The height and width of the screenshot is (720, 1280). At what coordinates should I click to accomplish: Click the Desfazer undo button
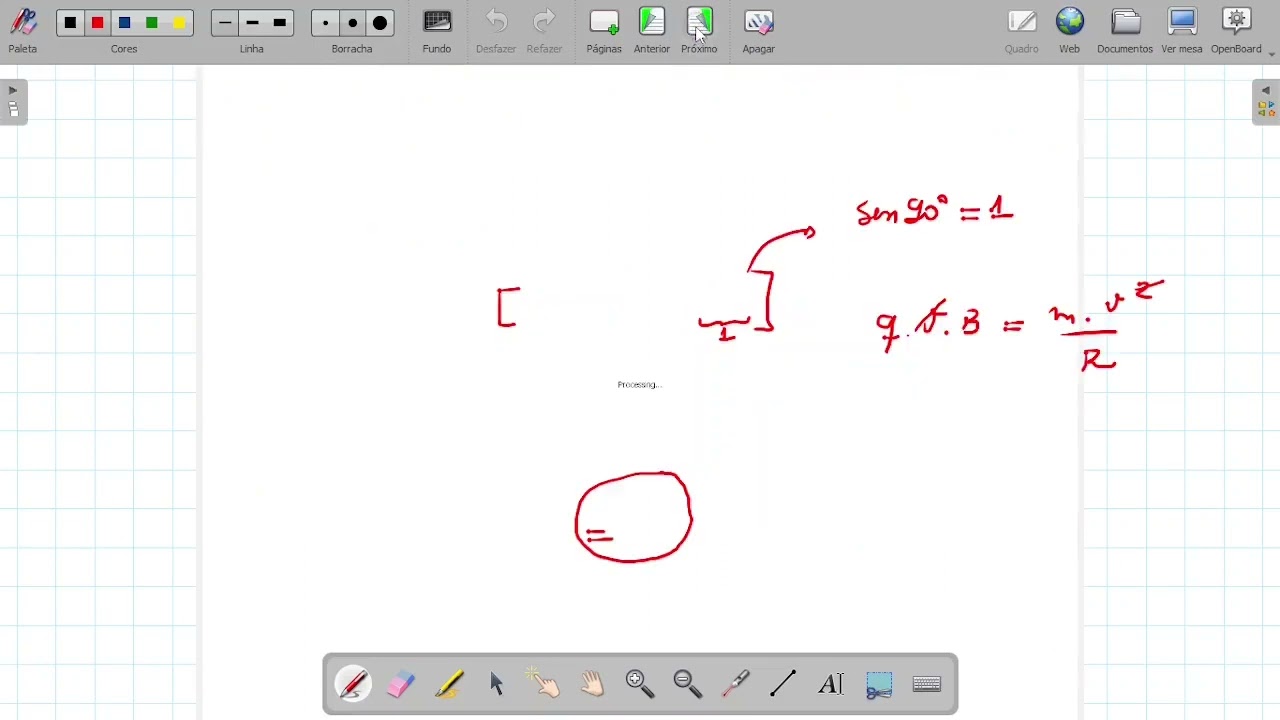[x=496, y=30]
